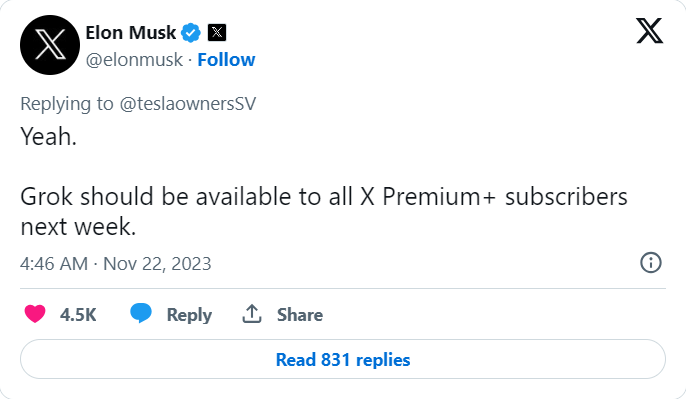
Task: Click the Grok Premium+ tweet text
Action: [324, 211]
